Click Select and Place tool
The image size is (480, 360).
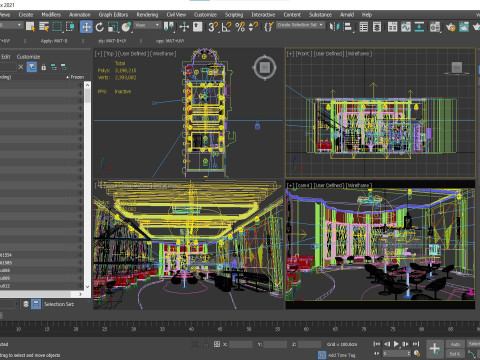(x=126, y=27)
